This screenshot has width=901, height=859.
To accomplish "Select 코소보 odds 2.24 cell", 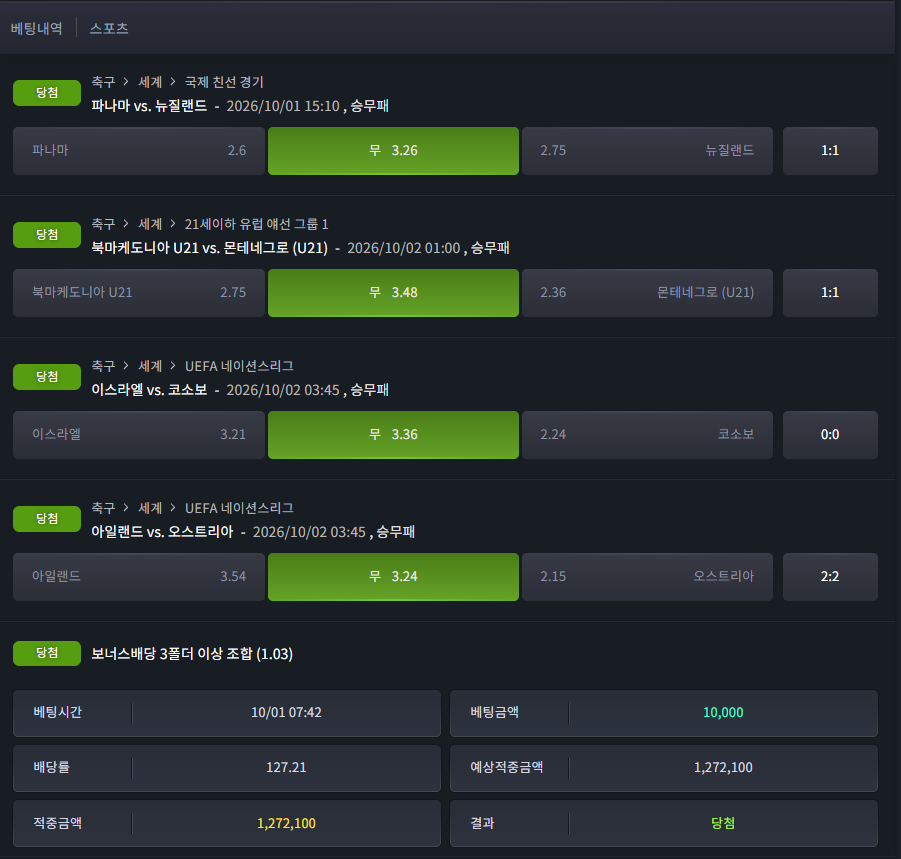I will point(647,434).
